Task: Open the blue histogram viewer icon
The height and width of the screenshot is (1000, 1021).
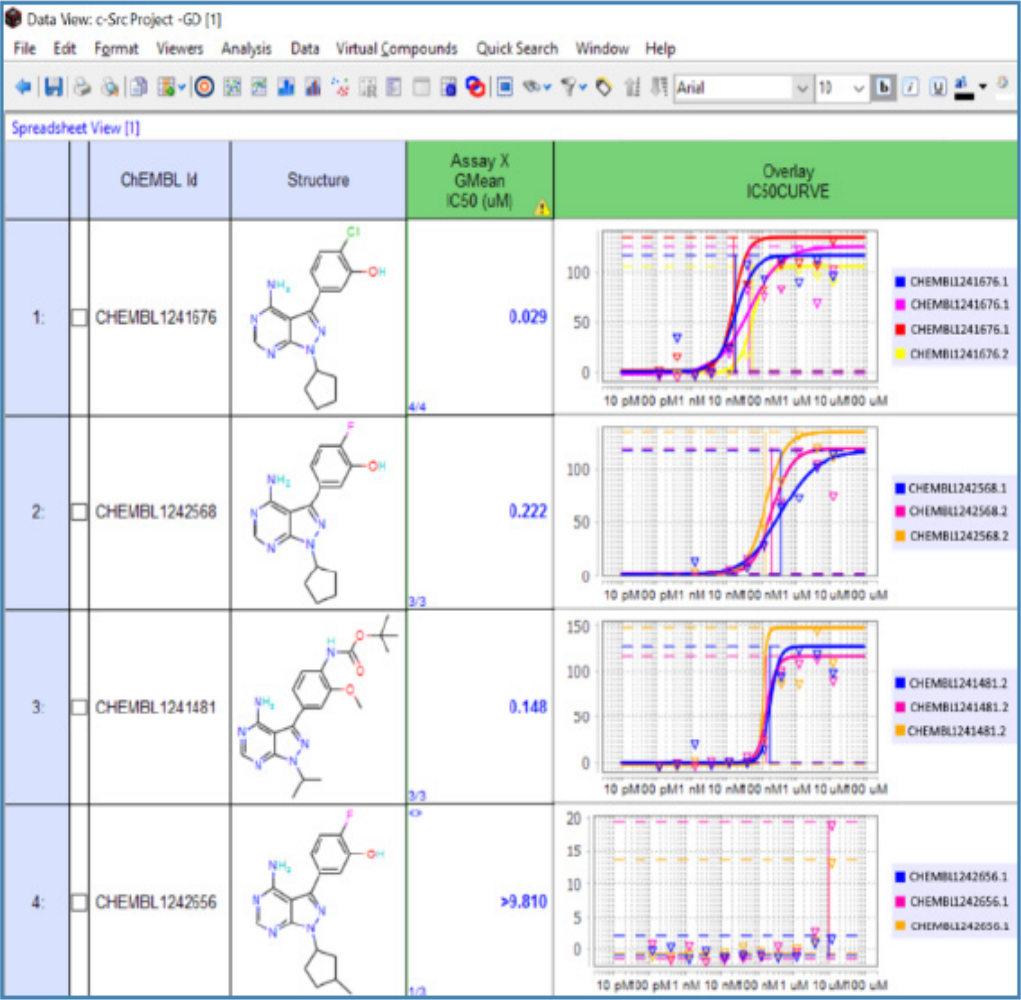Action: pyautogui.click(x=286, y=87)
